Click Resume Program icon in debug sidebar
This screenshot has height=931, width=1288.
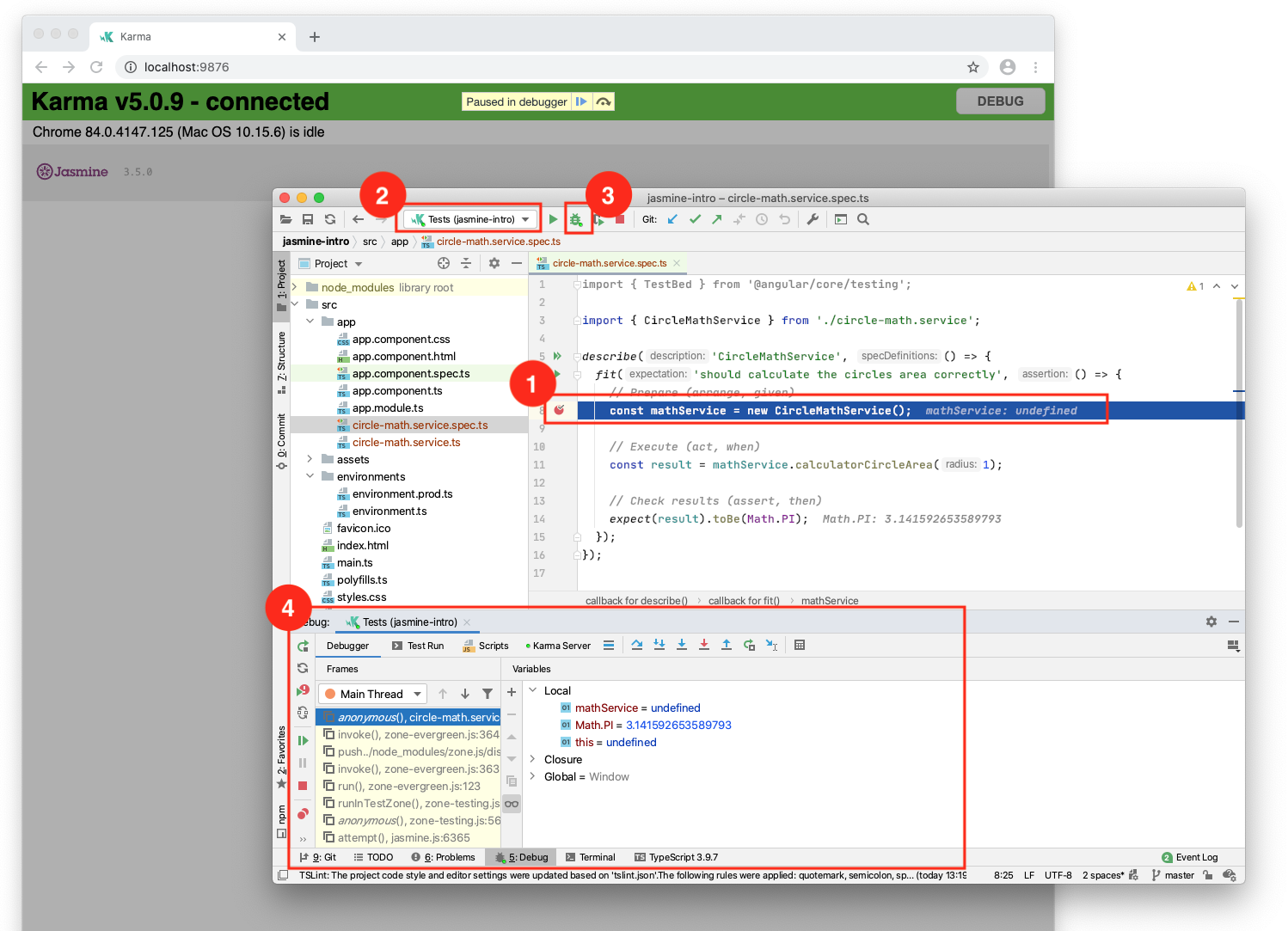pyautogui.click(x=303, y=740)
